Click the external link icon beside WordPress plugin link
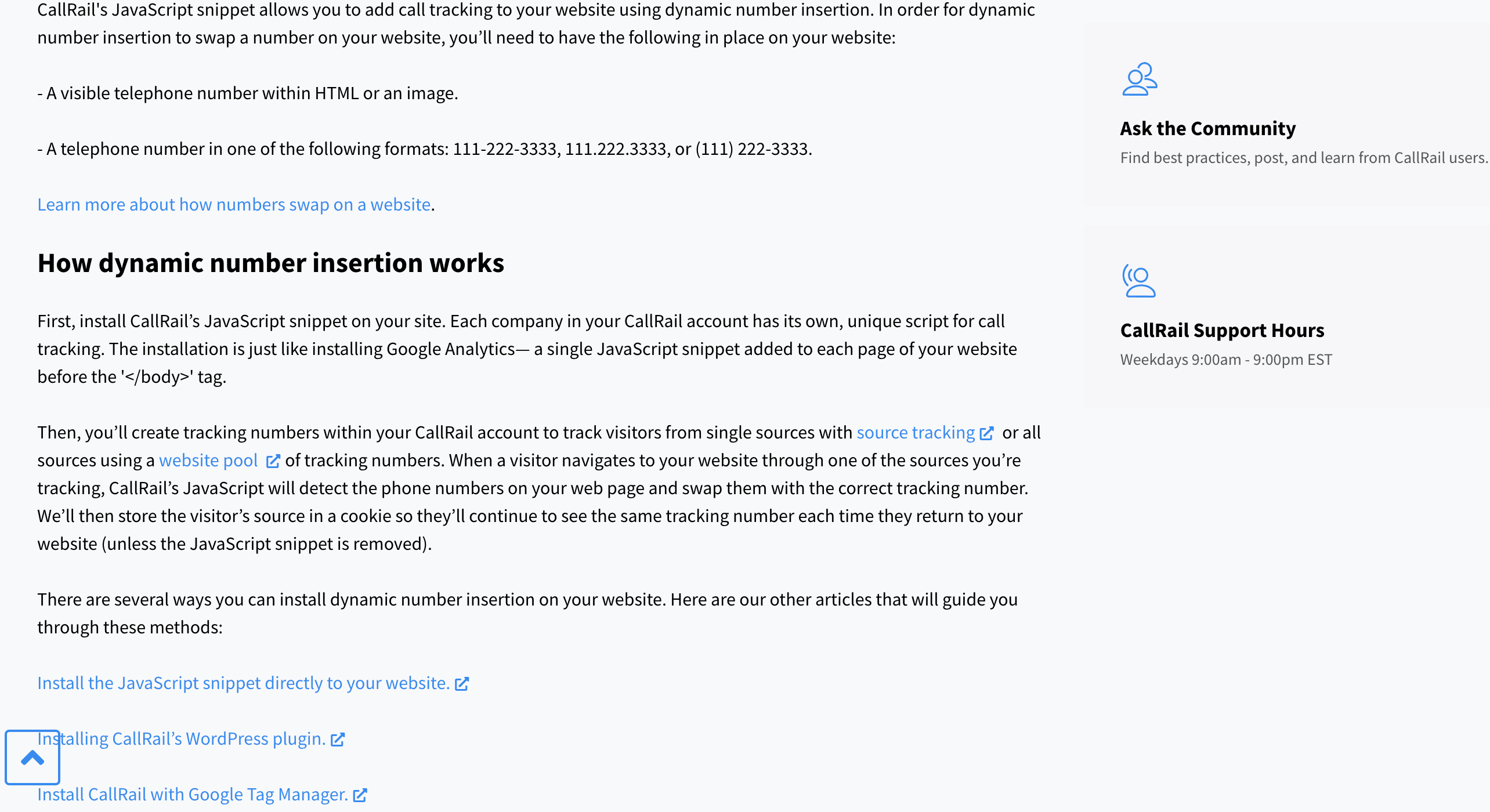This screenshot has width=1490, height=812. click(337, 739)
